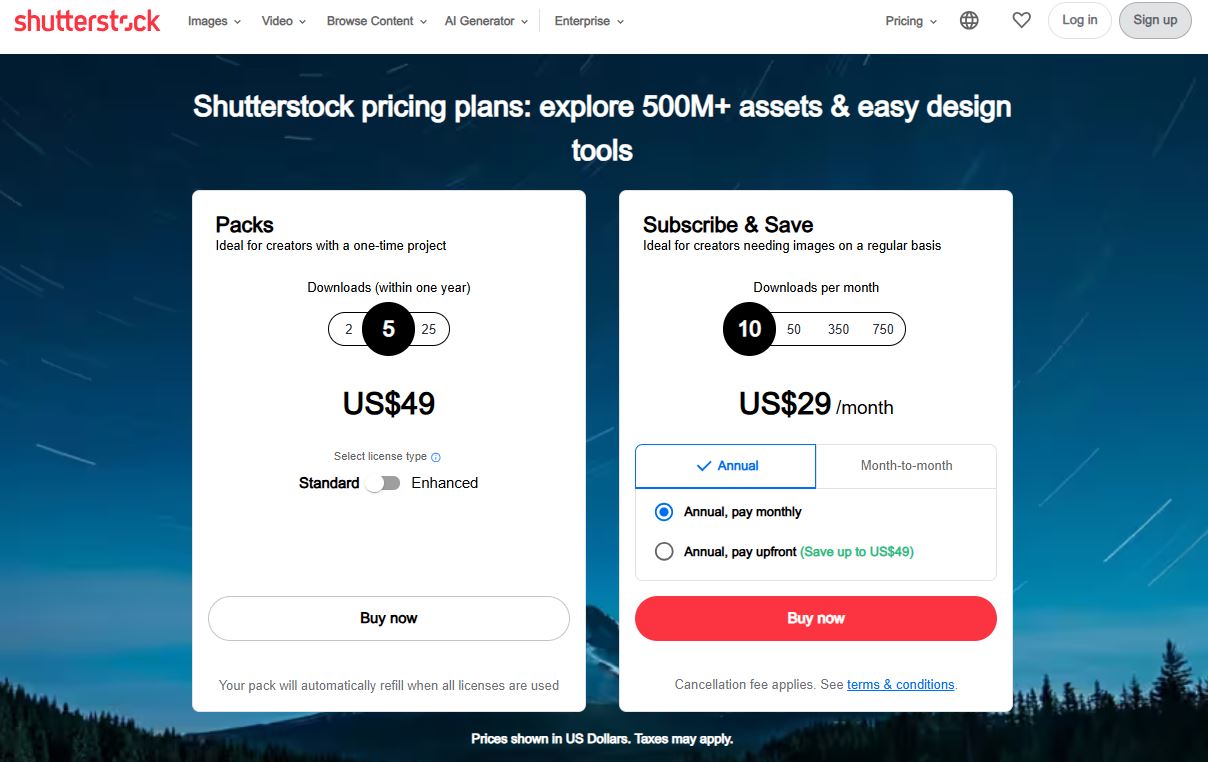
Task: Open the Pricing menu
Action: coord(911,21)
